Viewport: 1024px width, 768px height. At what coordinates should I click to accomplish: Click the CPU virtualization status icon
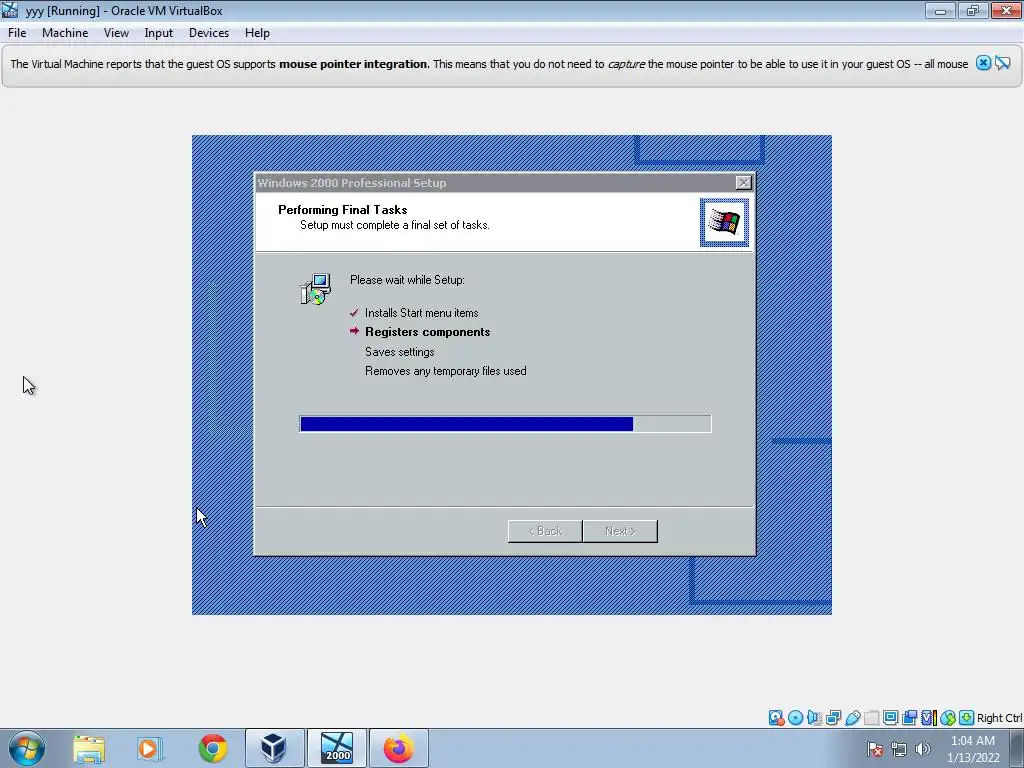[929, 718]
